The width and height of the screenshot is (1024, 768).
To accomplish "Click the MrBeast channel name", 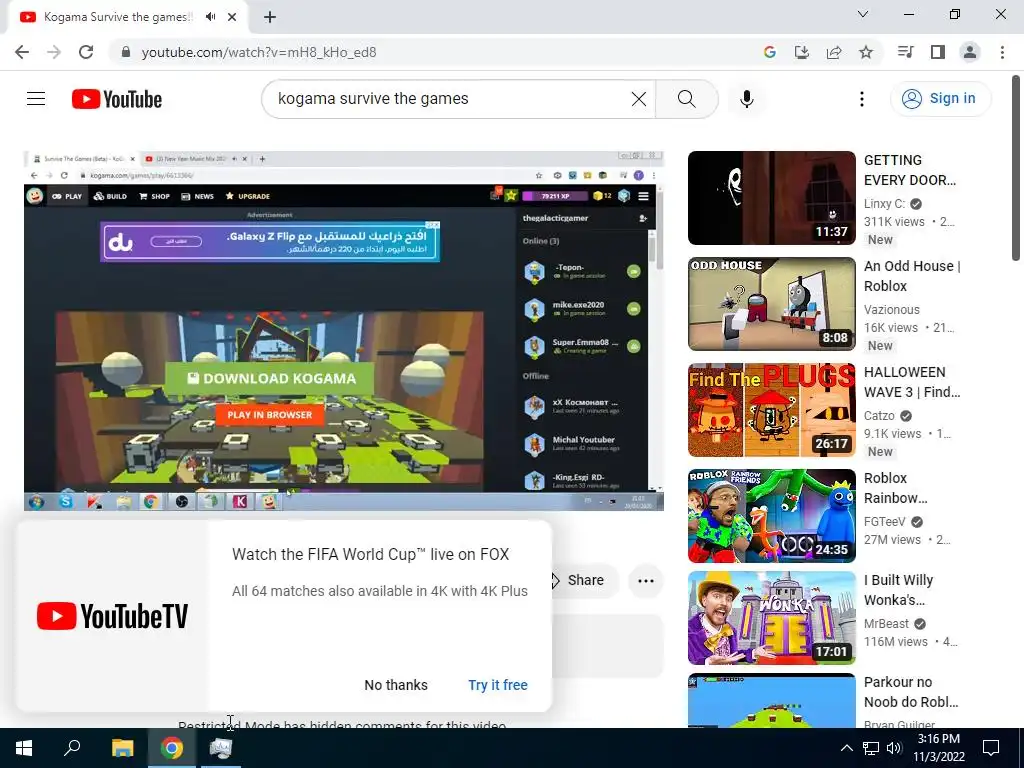I will [x=886, y=624].
